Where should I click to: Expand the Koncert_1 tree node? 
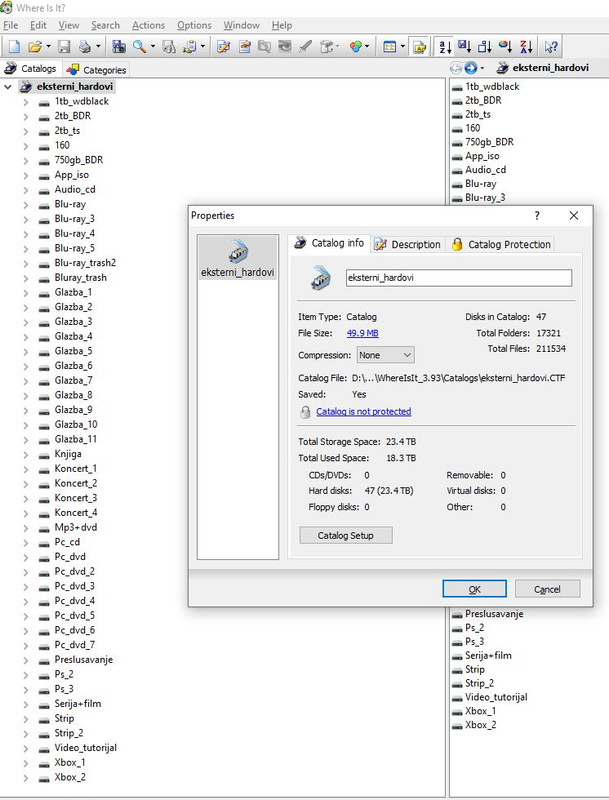coord(26,469)
